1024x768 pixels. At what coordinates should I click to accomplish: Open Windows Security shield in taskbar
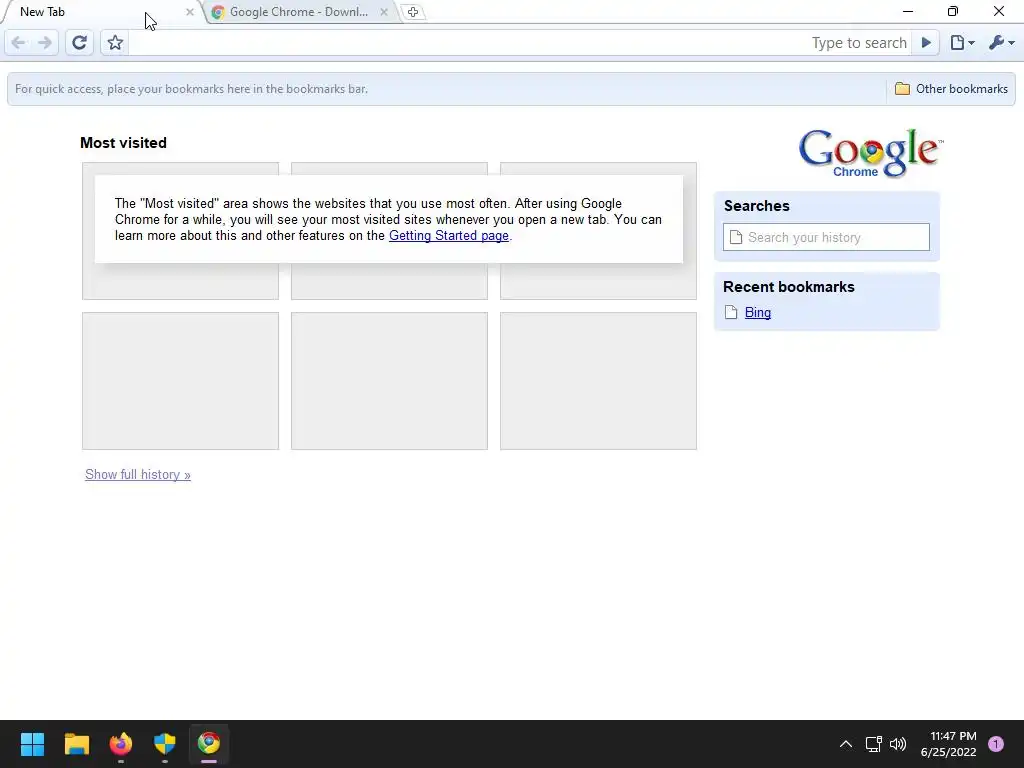[165, 744]
